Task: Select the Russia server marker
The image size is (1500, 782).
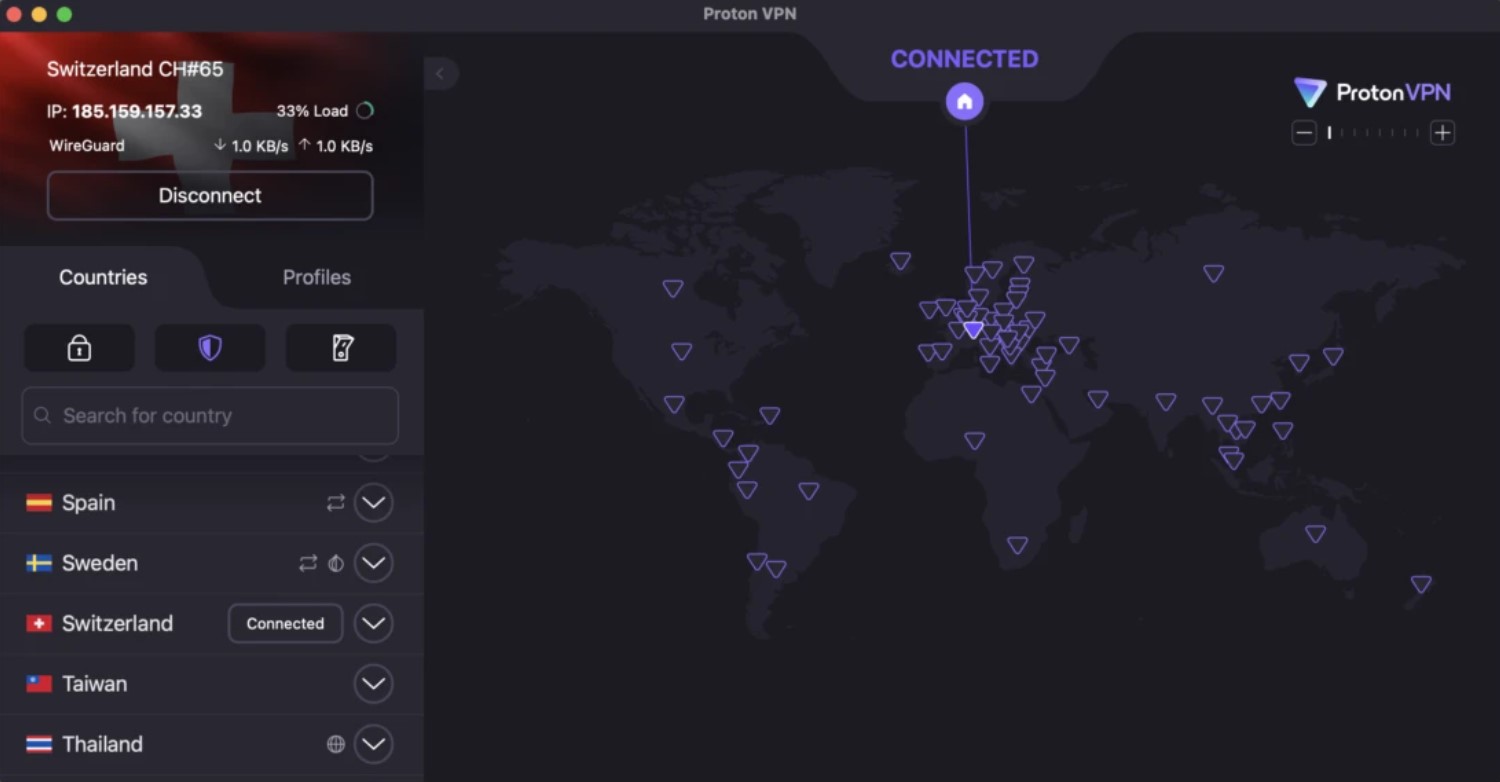Action: point(1213,273)
